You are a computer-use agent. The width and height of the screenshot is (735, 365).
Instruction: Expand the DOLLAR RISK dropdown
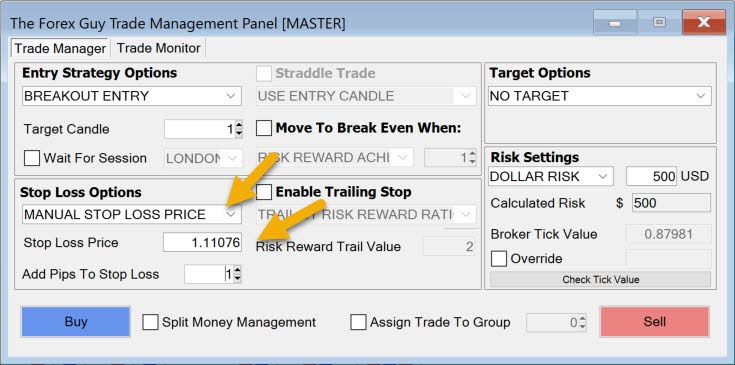[550, 177]
